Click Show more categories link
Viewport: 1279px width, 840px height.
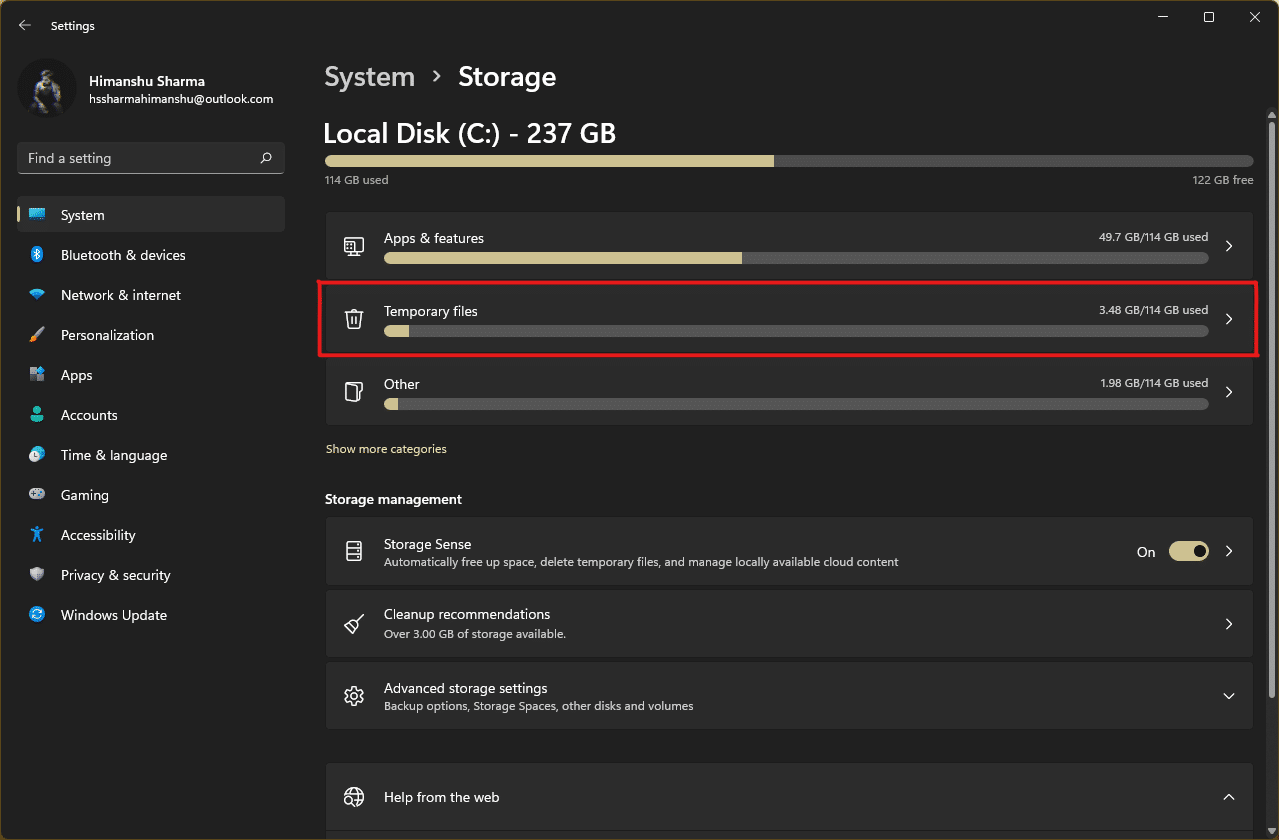coord(386,449)
